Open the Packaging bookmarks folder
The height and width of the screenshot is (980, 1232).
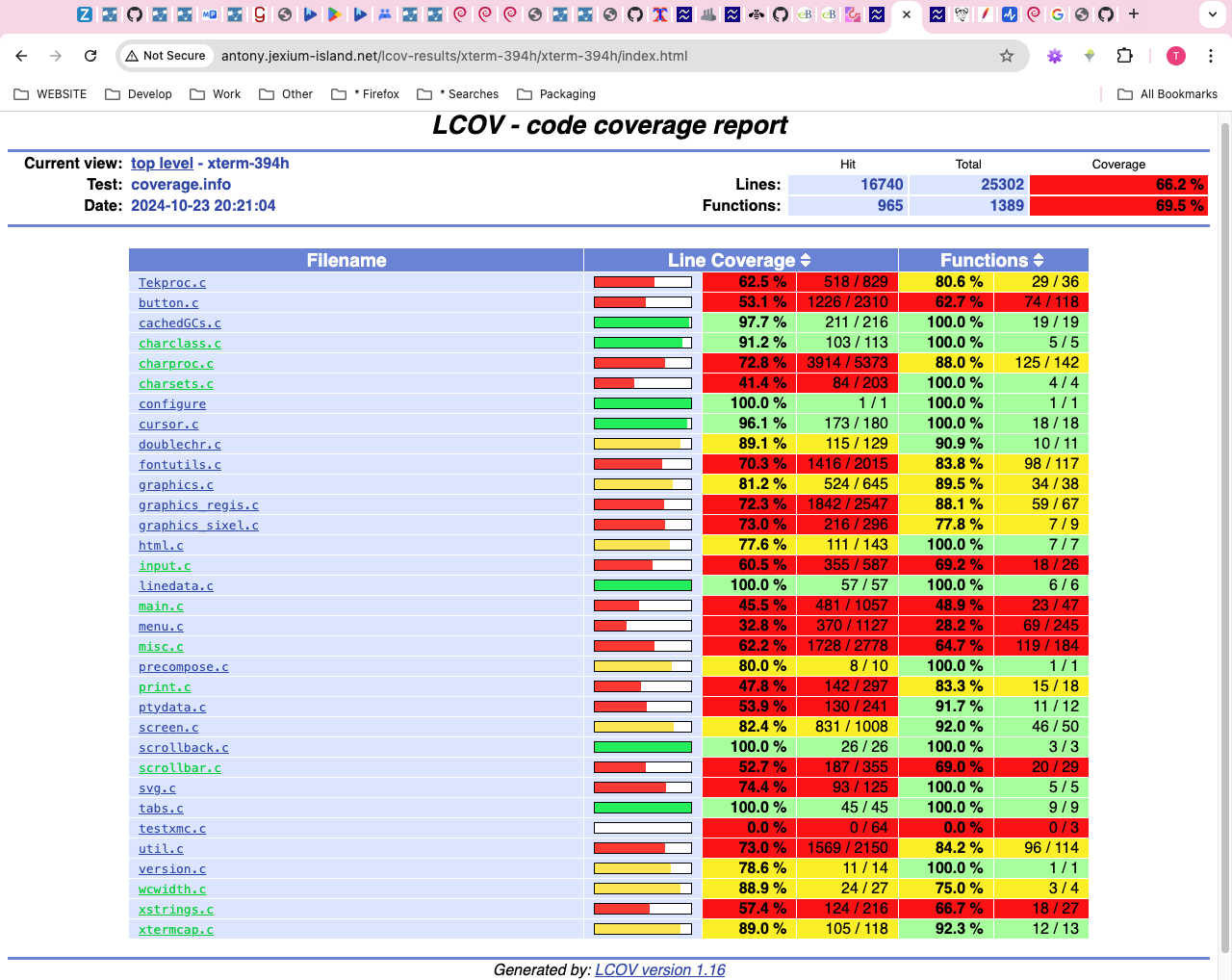(x=556, y=94)
